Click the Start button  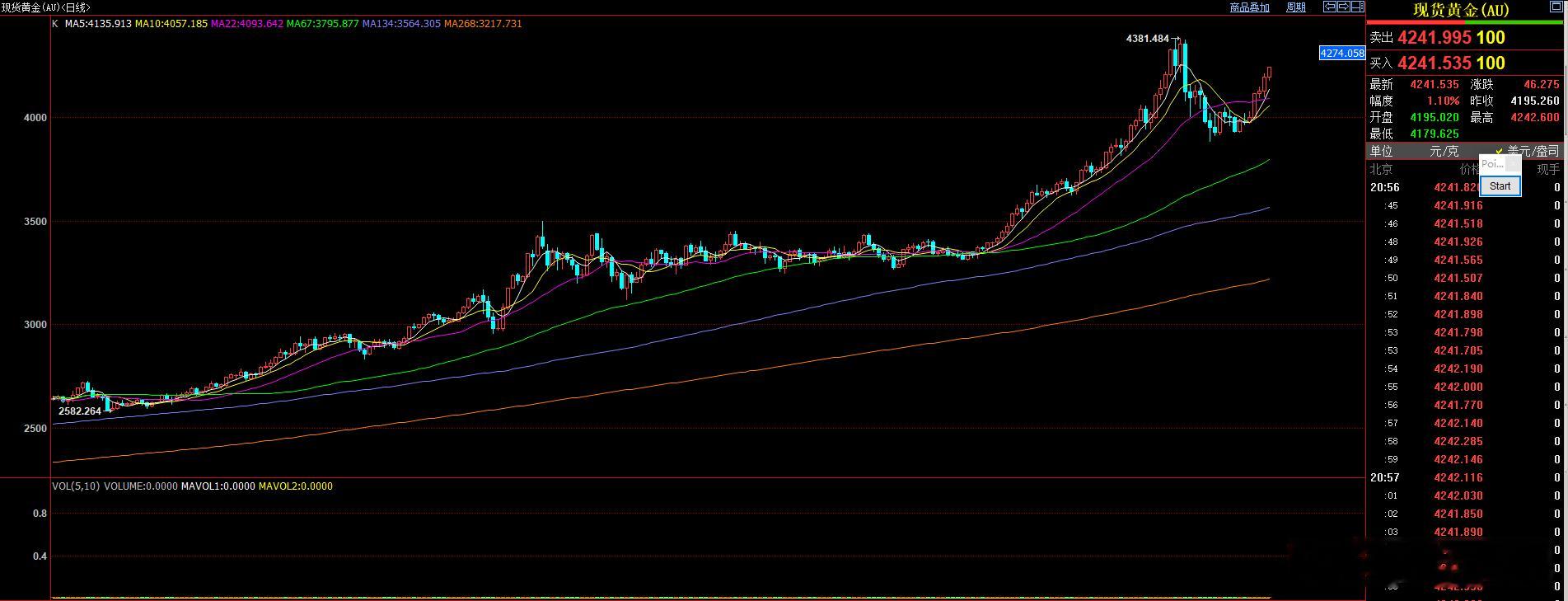[x=1500, y=185]
